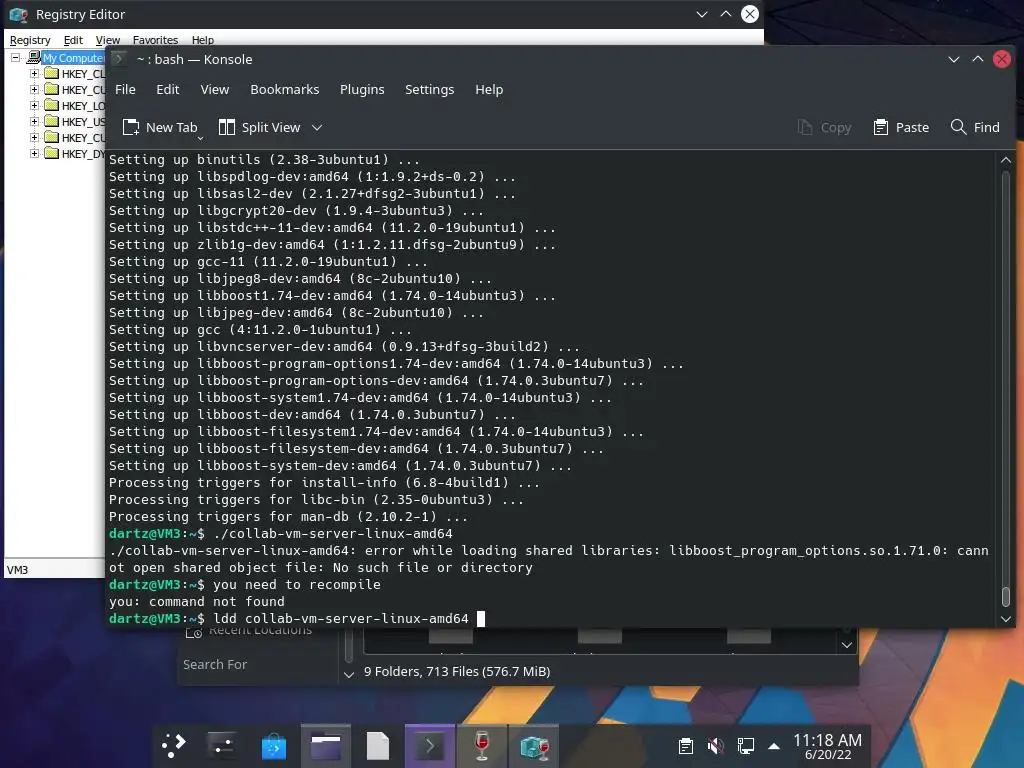Image resolution: width=1024 pixels, height=768 pixels.
Task: Open the View menu in Registry Editor
Action: pos(108,40)
